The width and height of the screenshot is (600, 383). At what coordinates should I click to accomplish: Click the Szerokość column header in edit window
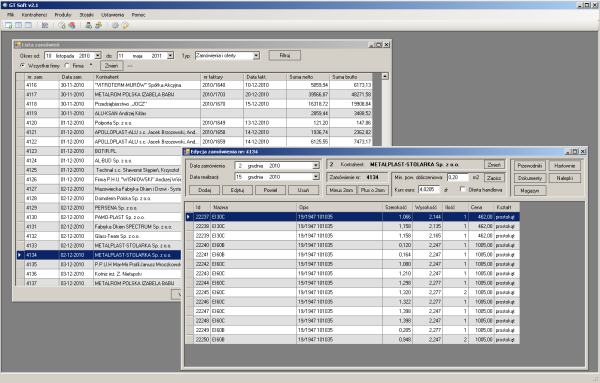398,207
